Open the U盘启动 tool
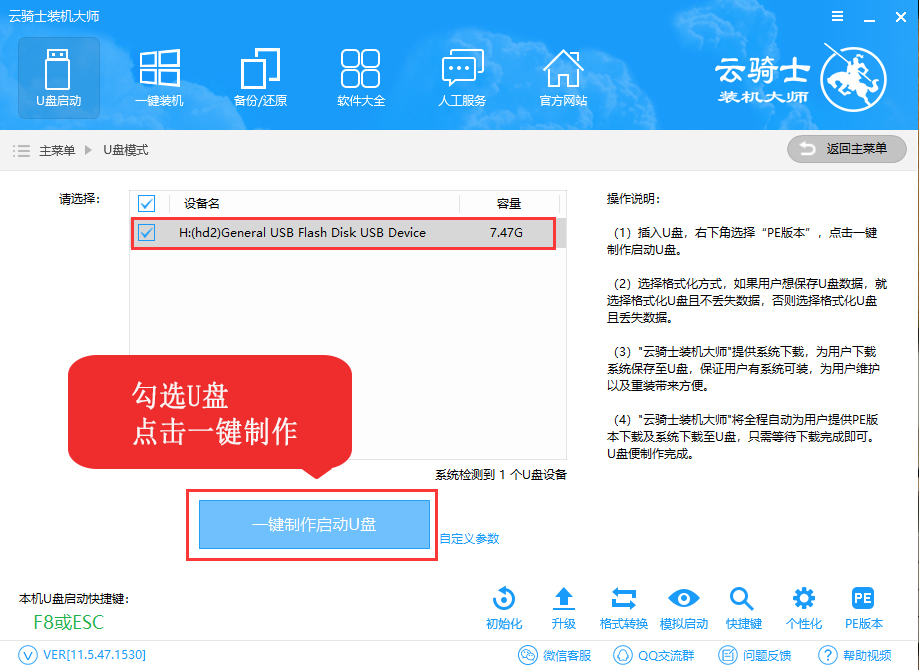The width and height of the screenshot is (919, 670). pos(59,78)
